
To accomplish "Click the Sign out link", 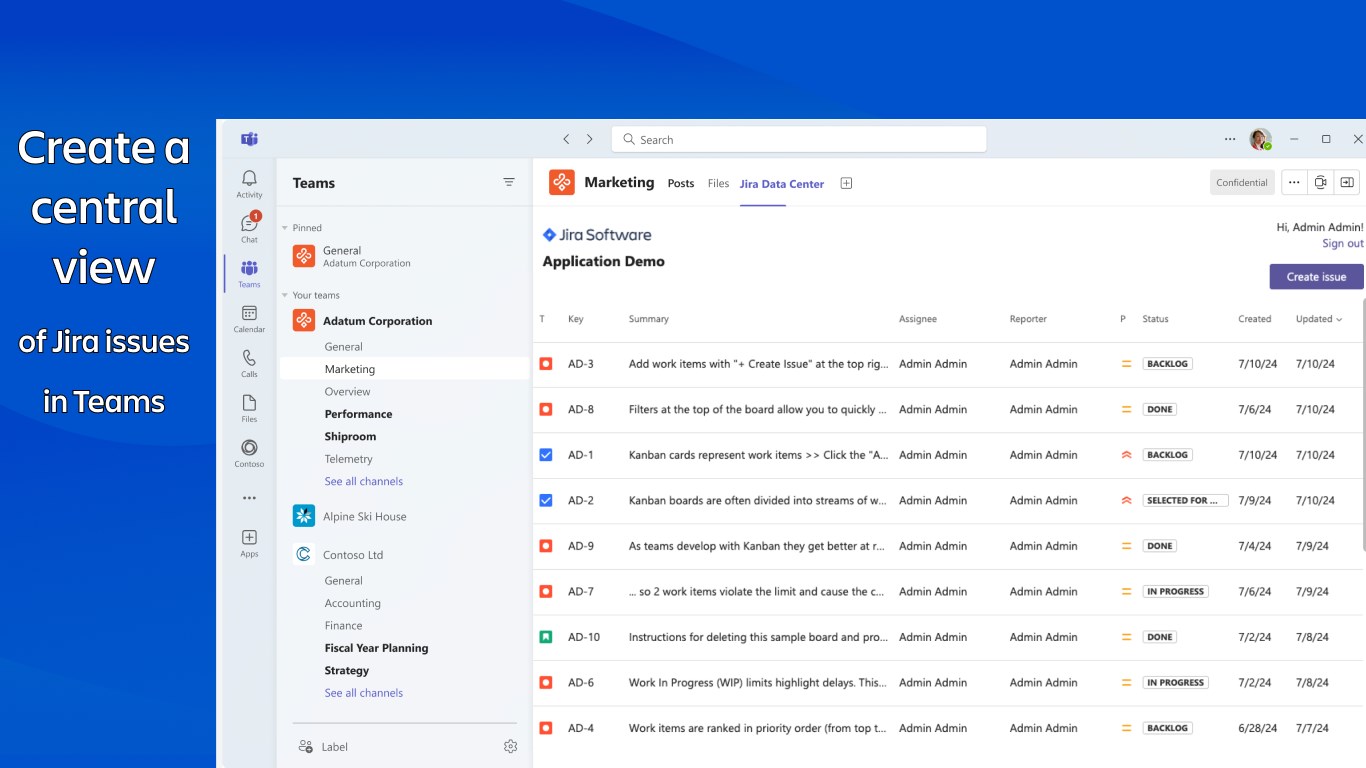I will tap(1342, 244).
